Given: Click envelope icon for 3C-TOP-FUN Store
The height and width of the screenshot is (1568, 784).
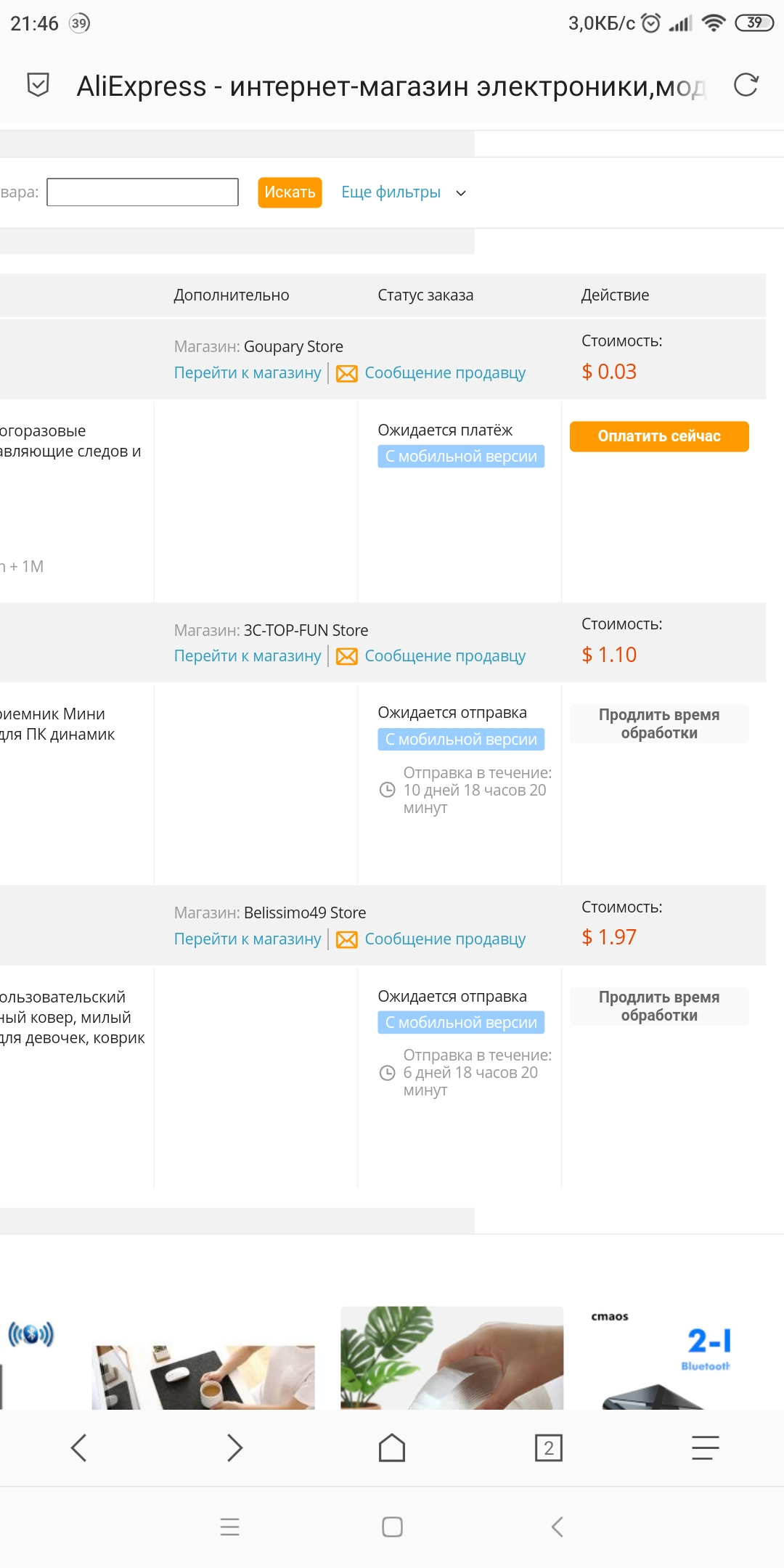Looking at the screenshot, I should coord(347,656).
